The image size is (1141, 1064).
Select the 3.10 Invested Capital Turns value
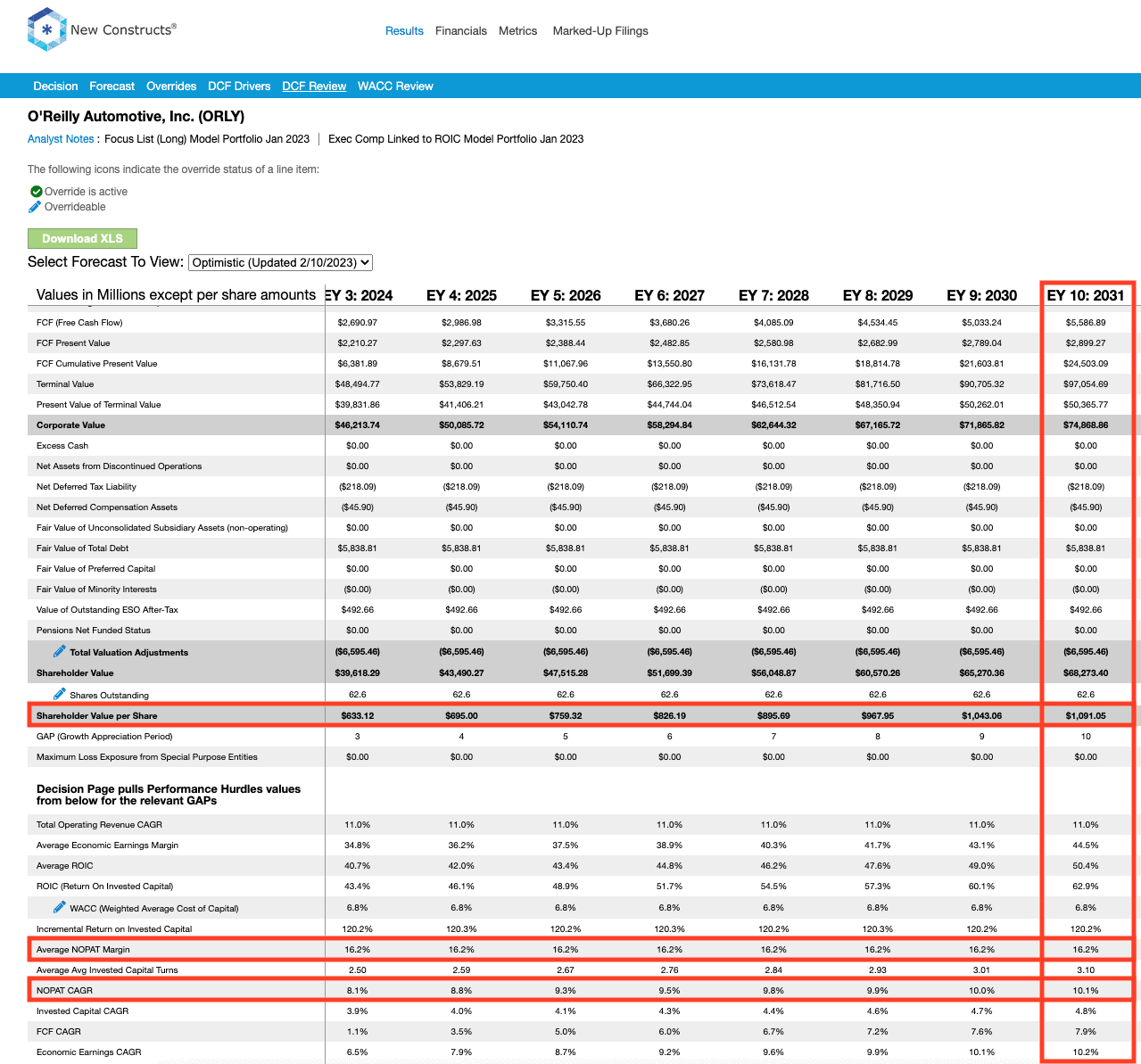[x=1086, y=970]
